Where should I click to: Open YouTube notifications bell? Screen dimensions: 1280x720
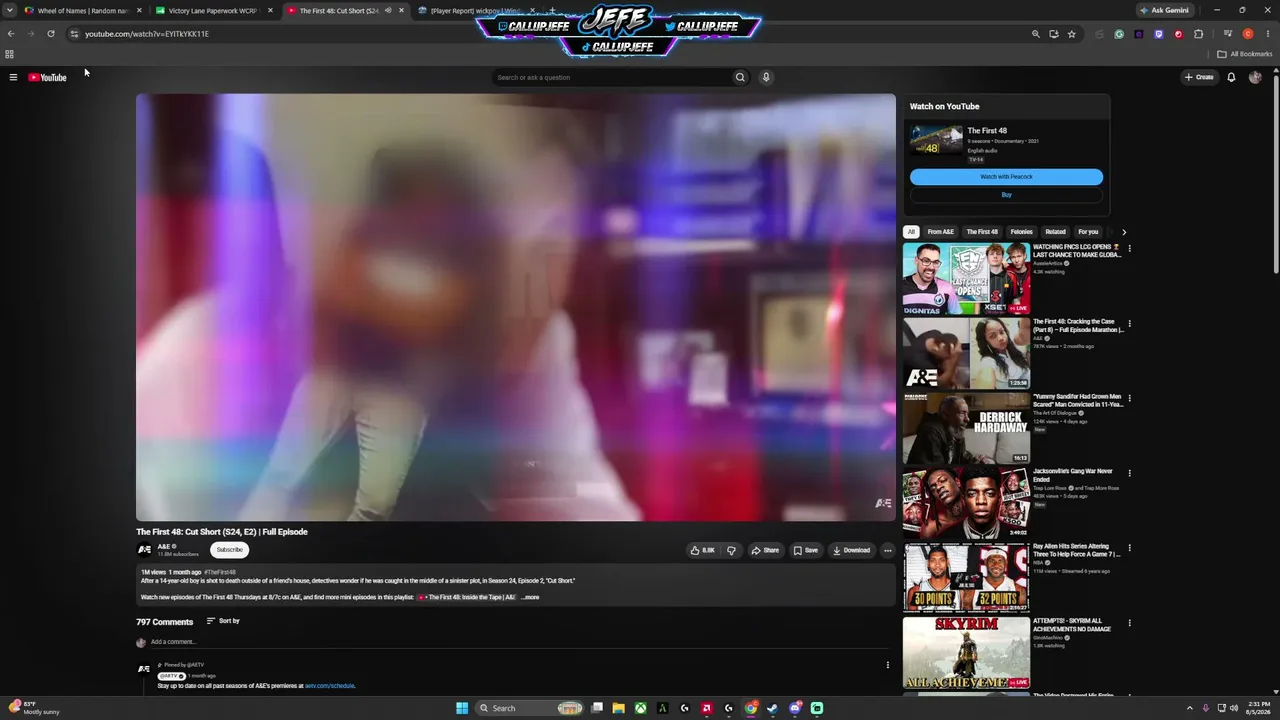pos(1231,77)
